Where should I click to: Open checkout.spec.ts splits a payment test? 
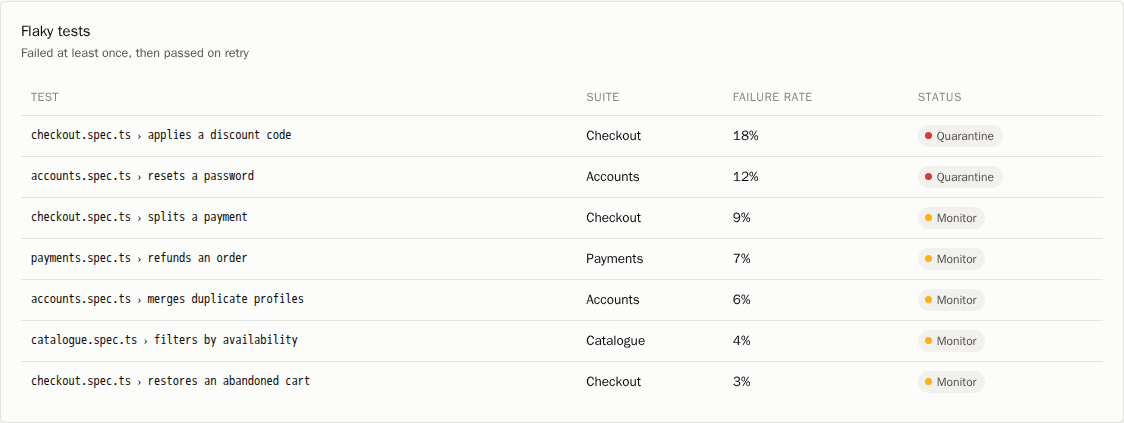139,217
